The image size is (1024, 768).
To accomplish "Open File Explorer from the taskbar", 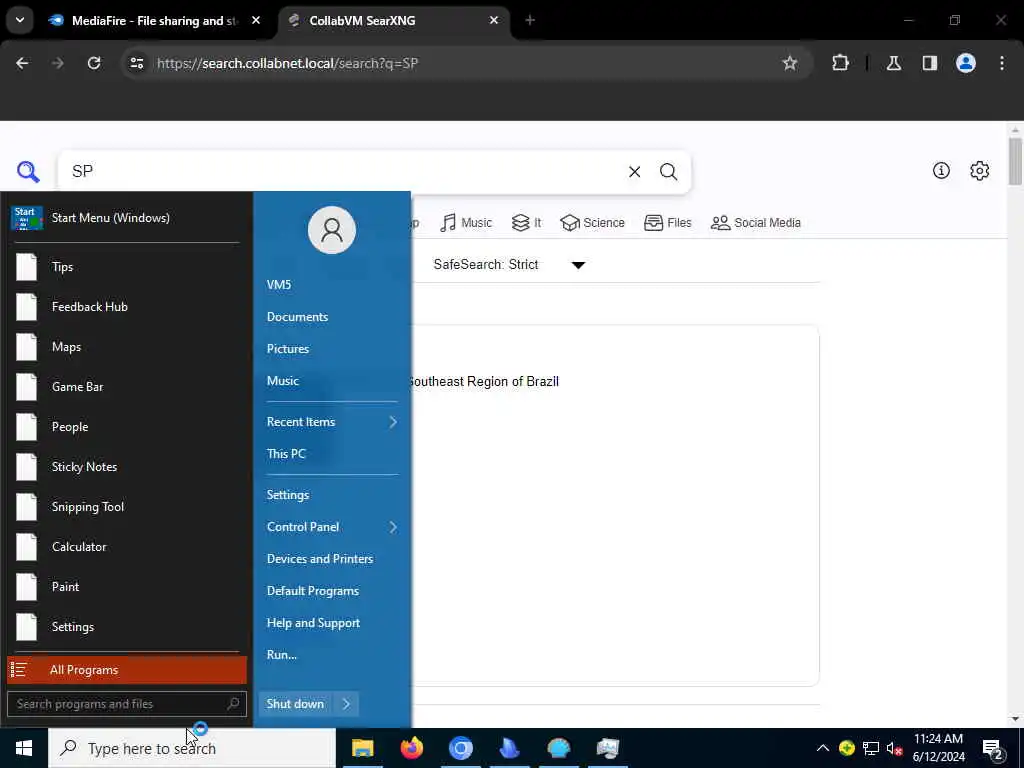I will (x=362, y=748).
